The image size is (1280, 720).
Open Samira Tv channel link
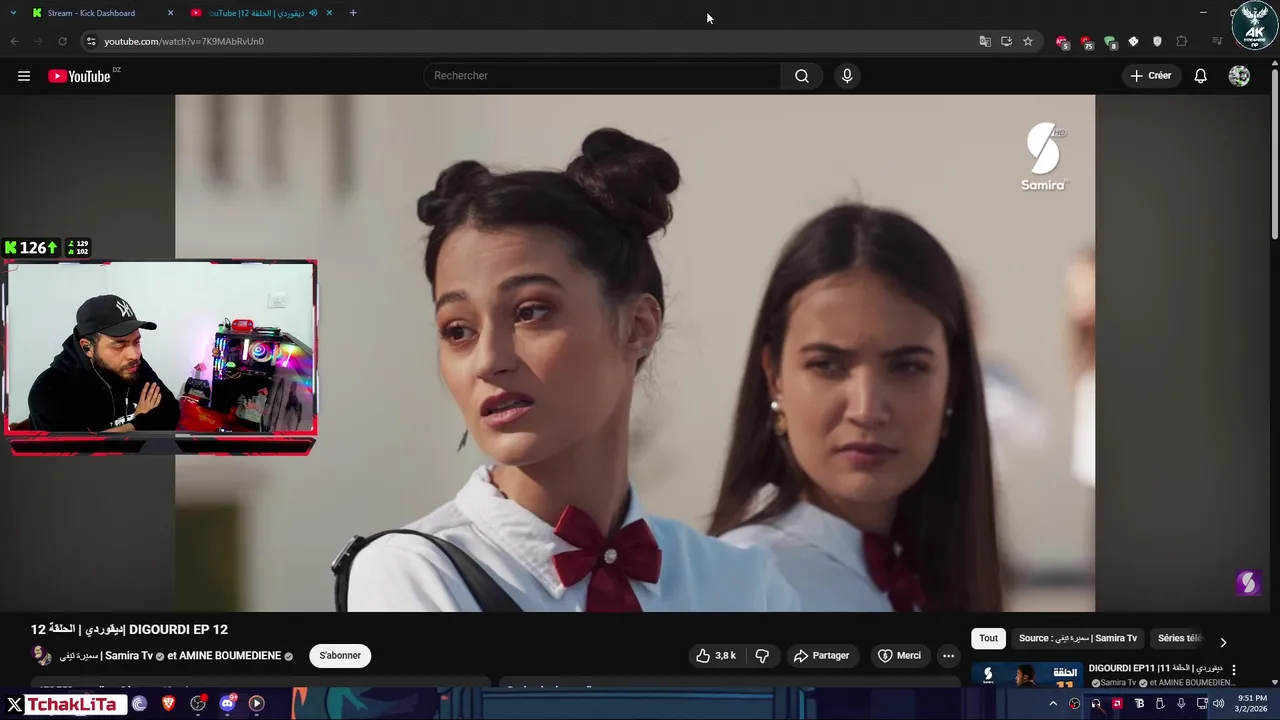(x=105, y=656)
